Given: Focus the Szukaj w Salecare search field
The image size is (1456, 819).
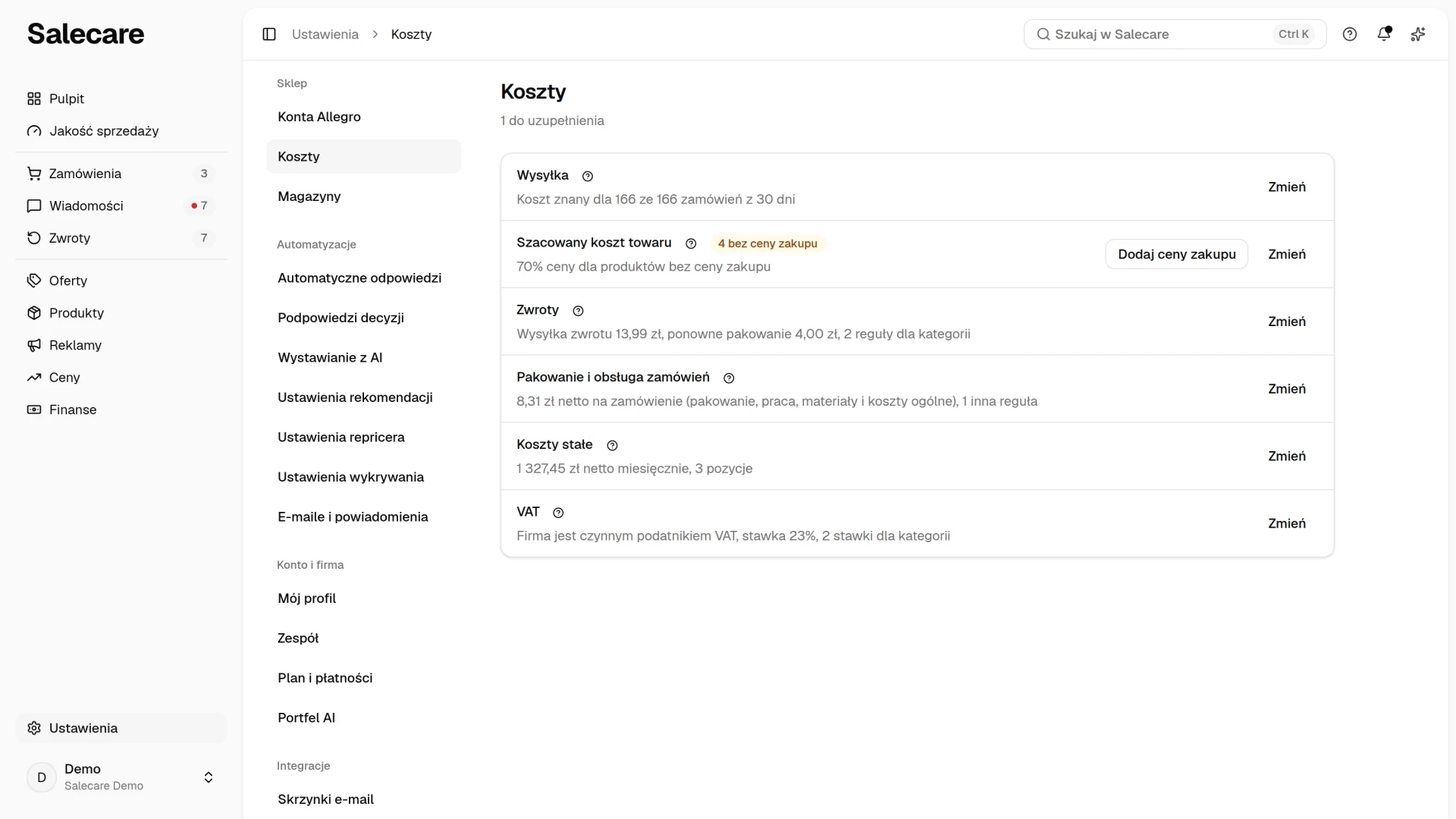Looking at the screenshot, I should [1175, 34].
